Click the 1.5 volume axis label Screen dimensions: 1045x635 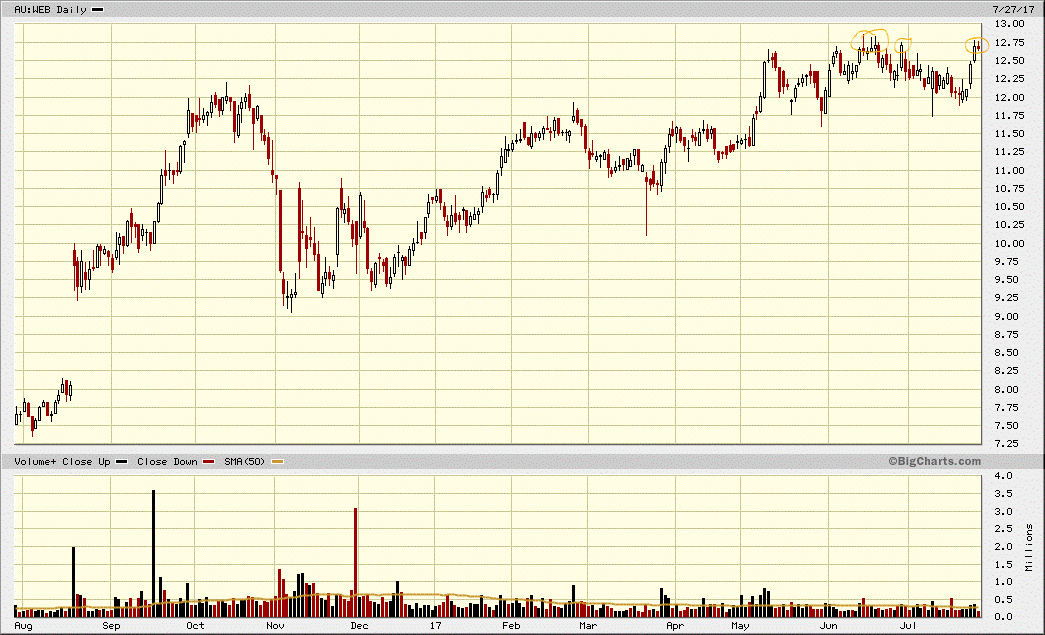click(x=1004, y=564)
